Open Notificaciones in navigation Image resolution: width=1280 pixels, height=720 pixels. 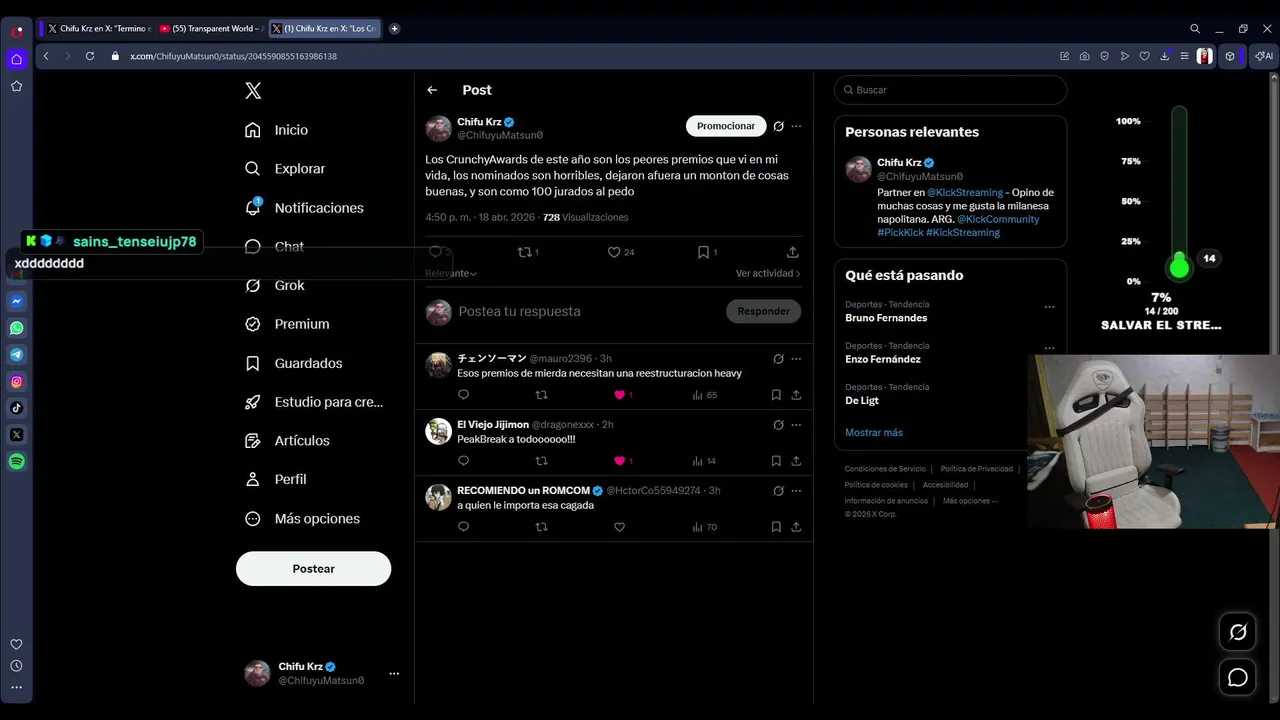305,208
